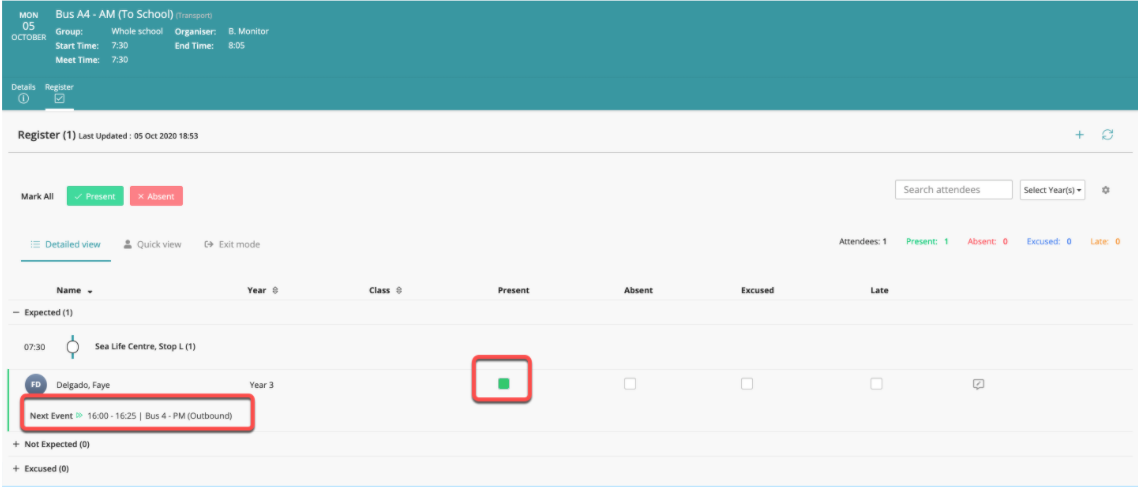Screen dimensions: 1138x487
Task: Select the Detailed view tab
Action: coord(66,245)
